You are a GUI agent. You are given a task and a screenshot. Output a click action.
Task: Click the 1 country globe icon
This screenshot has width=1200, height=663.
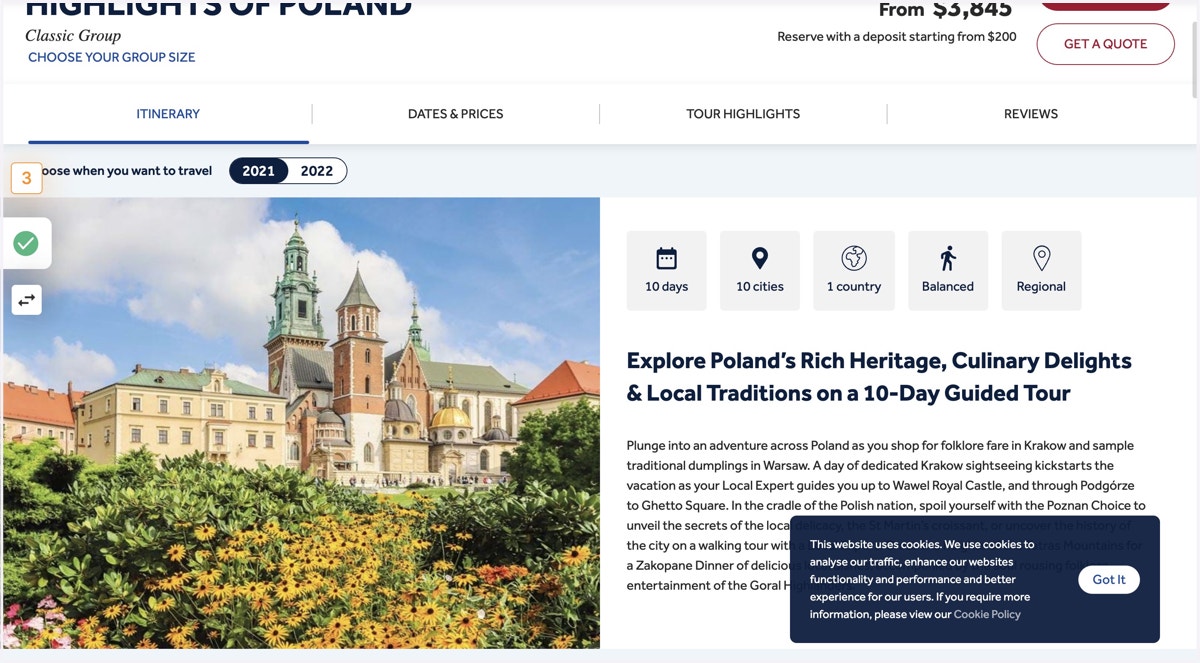click(x=854, y=259)
